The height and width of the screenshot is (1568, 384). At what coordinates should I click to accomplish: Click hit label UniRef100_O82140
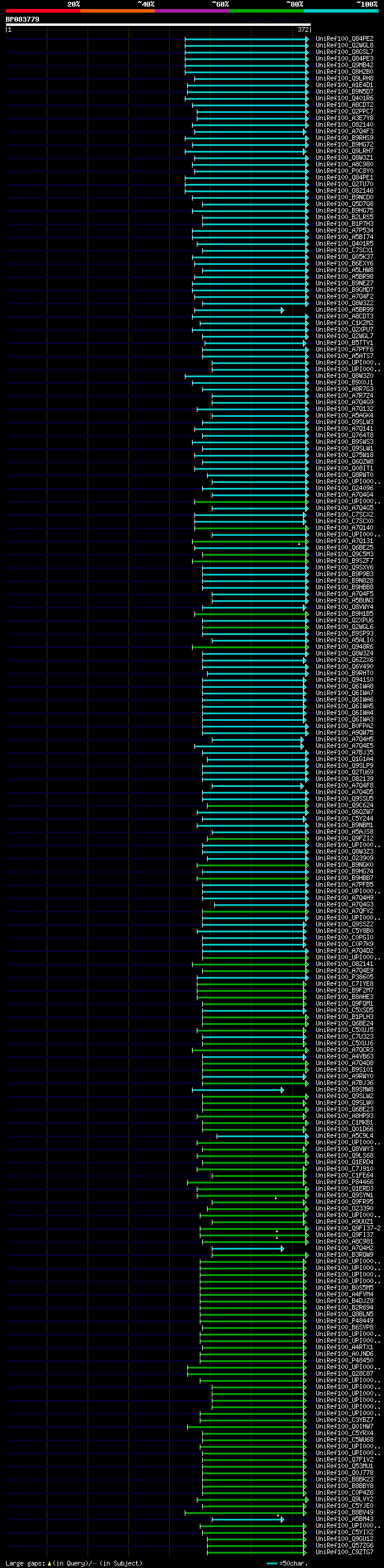click(344, 125)
